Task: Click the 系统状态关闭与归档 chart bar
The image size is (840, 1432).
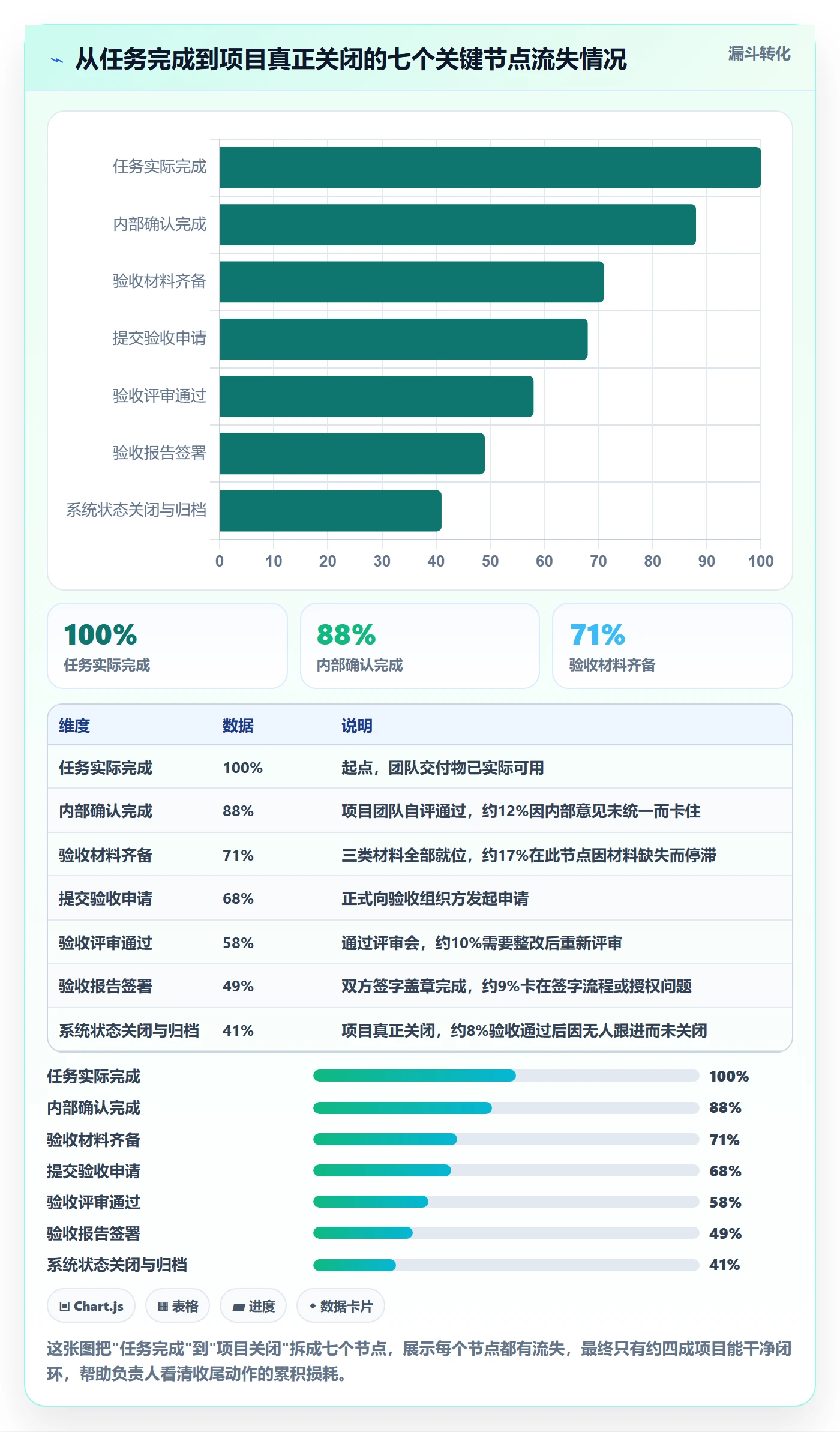Action: pyautogui.click(x=331, y=511)
